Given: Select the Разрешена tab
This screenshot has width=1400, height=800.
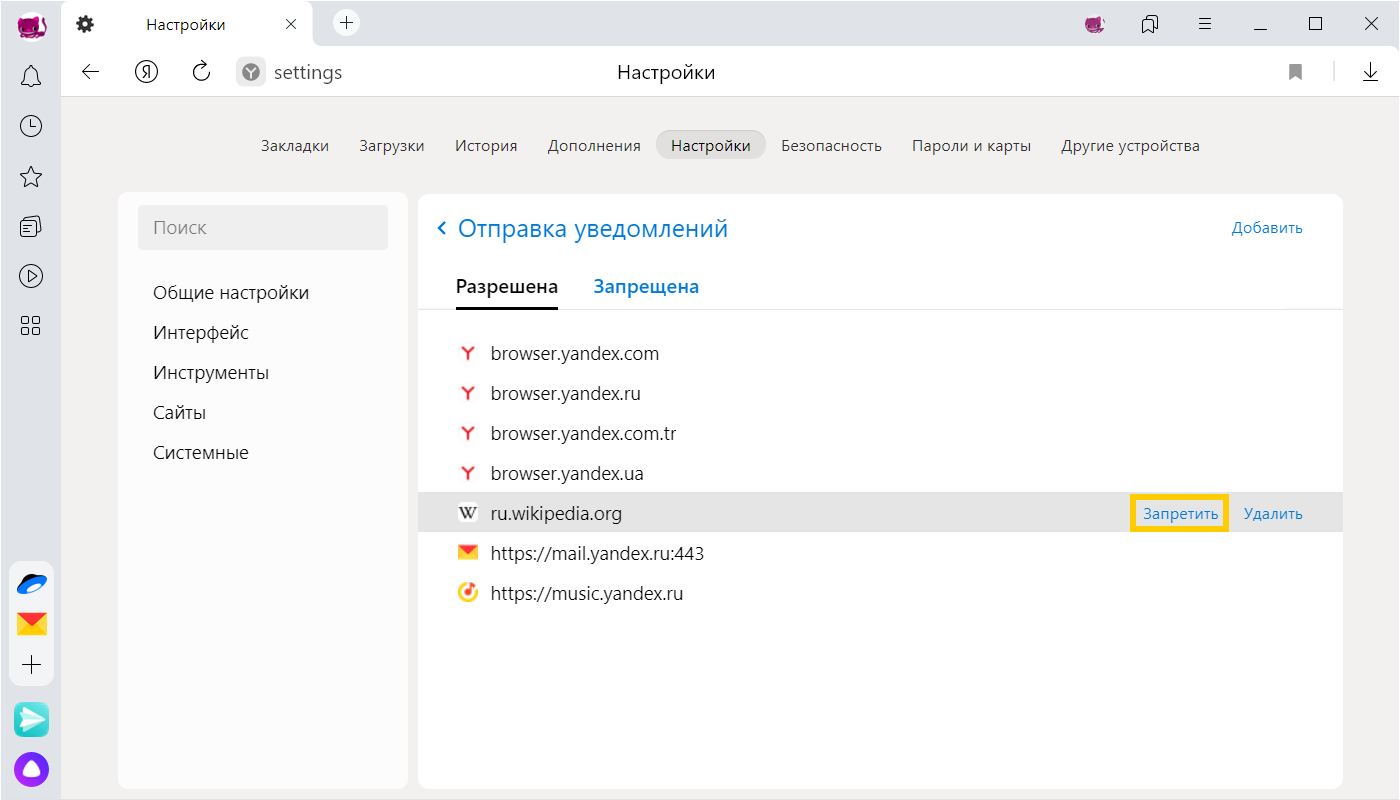Looking at the screenshot, I should click(x=507, y=287).
